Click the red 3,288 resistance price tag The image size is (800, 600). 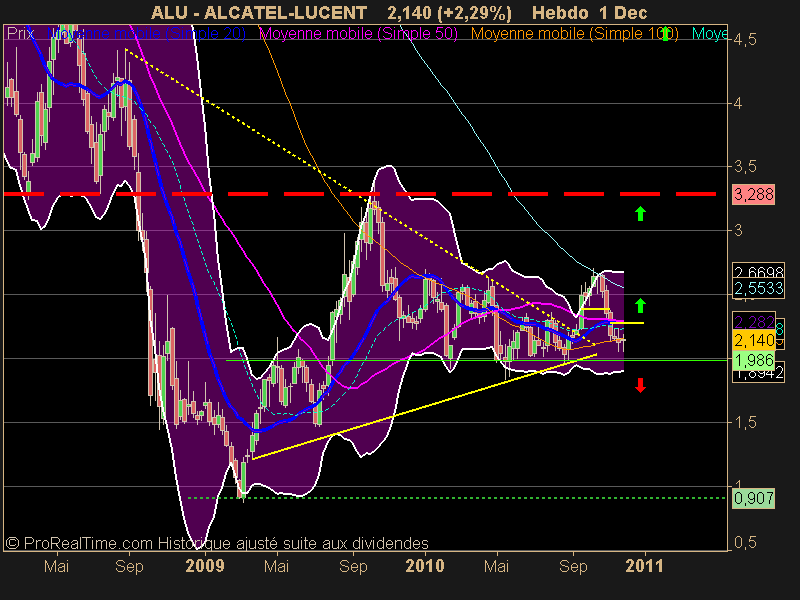tap(754, 194)
